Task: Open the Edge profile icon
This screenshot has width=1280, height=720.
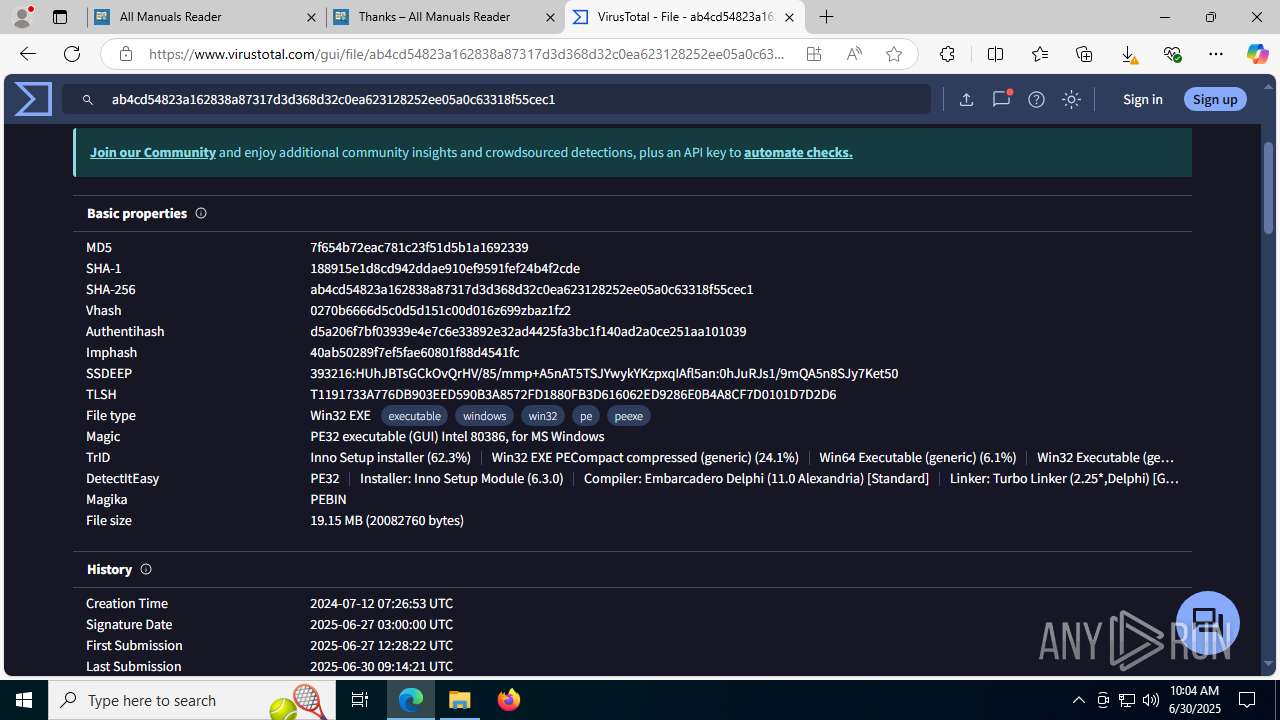Action: click(22, 17)
